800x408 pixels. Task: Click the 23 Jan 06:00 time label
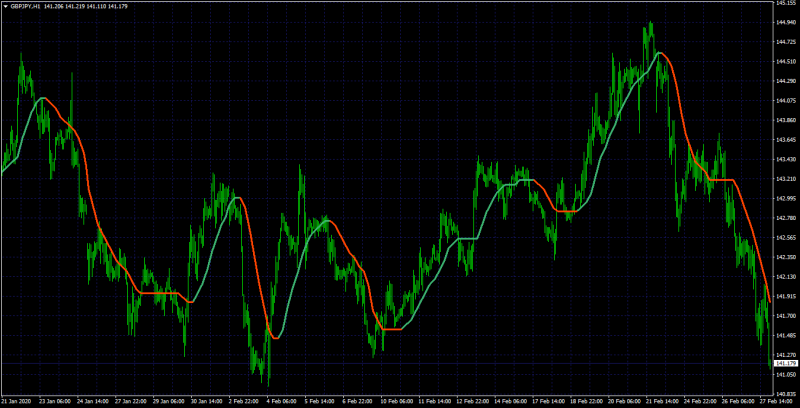coord(55,402)
